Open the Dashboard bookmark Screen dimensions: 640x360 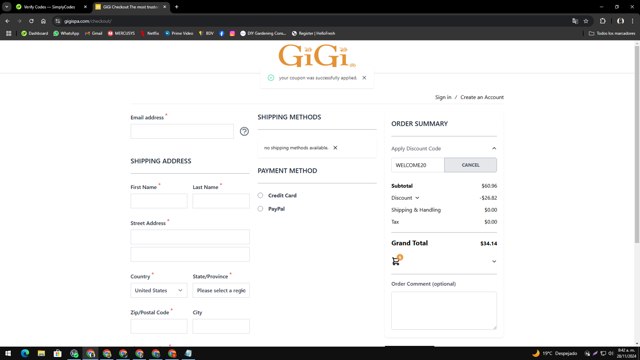(x=35, y=33)
